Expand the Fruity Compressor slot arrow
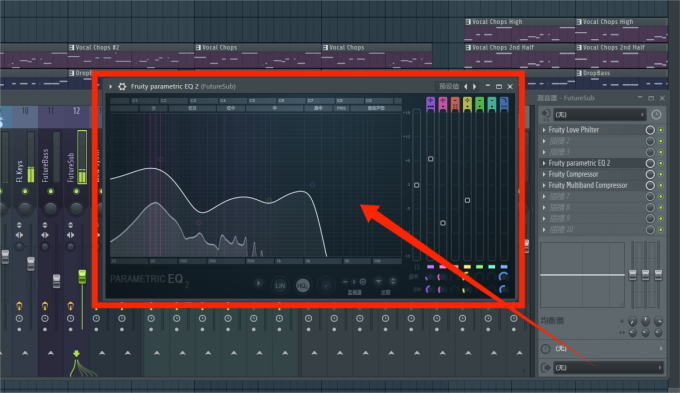The width and height of the screenshot is (680, 393). [x=544, y=174]
